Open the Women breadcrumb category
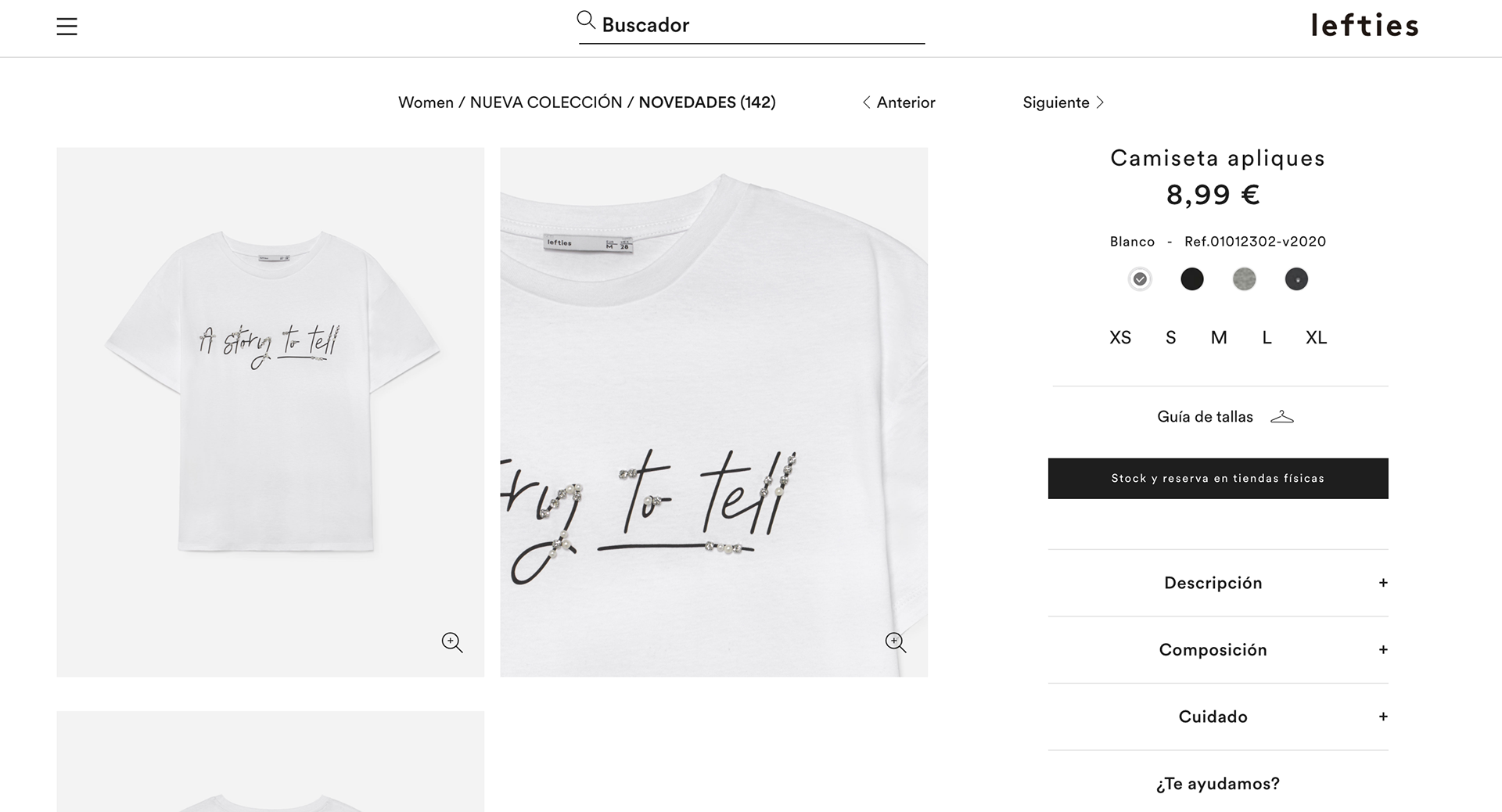 [426, 102]
